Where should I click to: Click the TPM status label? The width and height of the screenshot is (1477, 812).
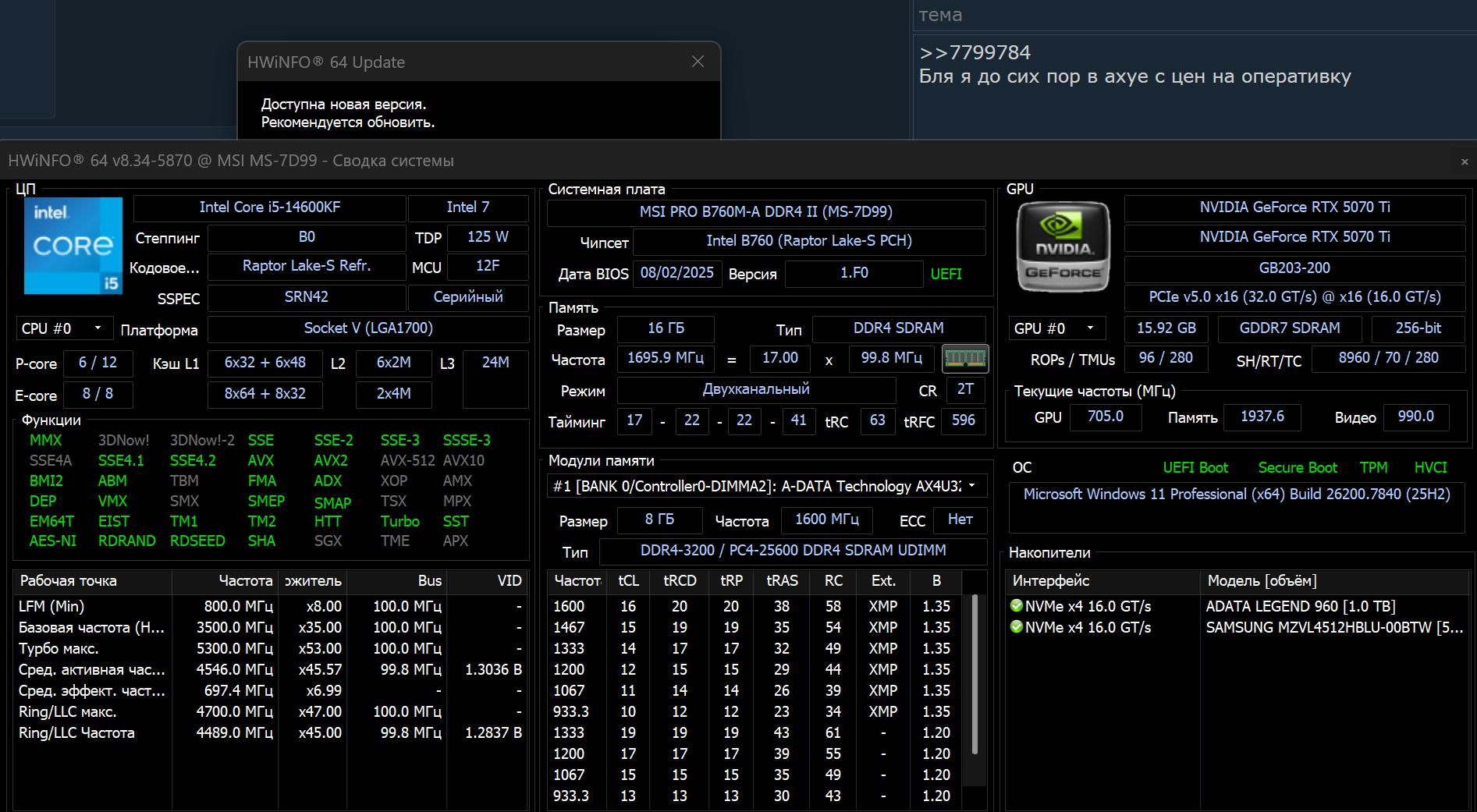pyautogui.click(x=1373, y=468)
